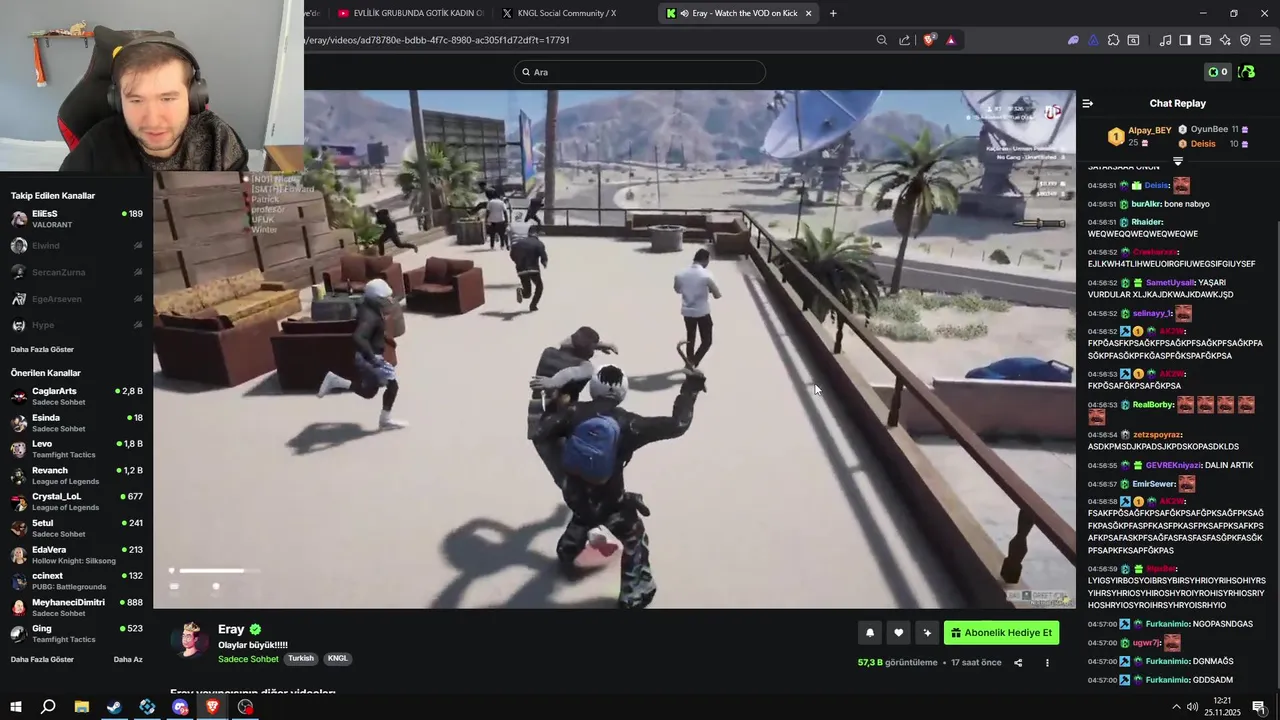Open a new browser tab
The height and width of the screenshot is (720, 1280).
833,13
